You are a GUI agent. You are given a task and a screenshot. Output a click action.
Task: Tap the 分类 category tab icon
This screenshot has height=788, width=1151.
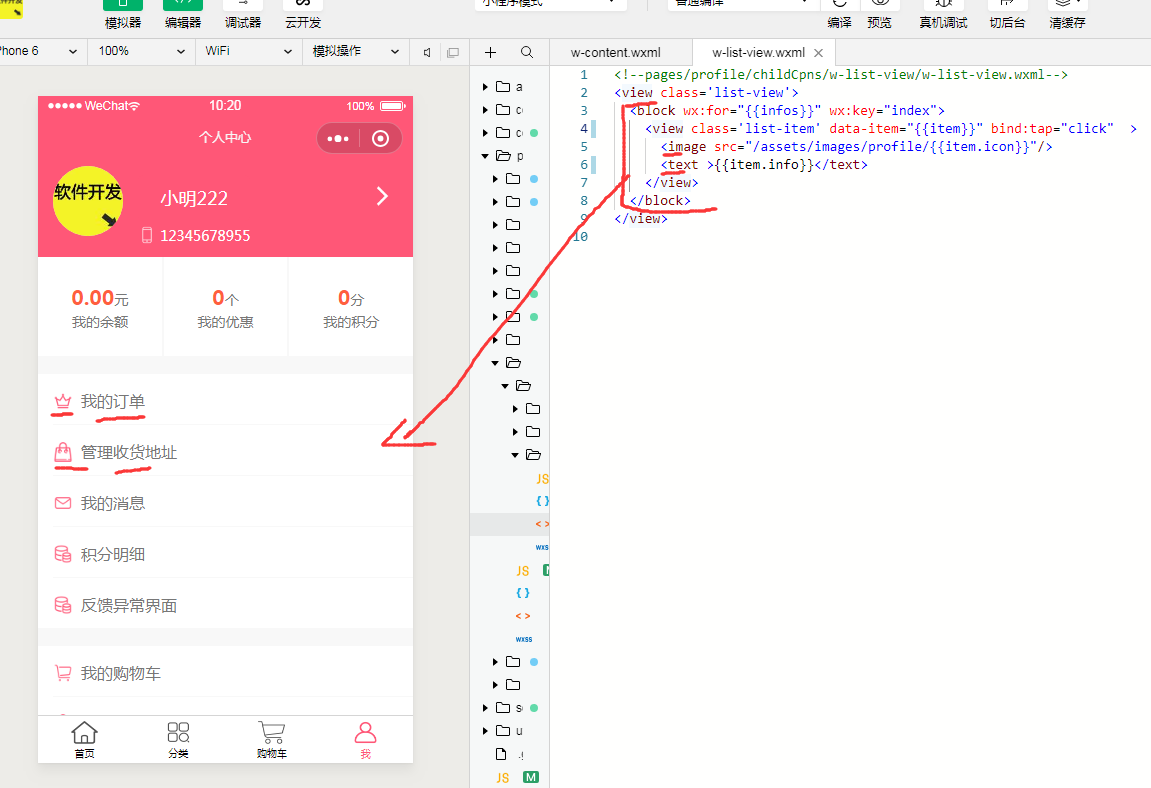(x=178, y=739)
